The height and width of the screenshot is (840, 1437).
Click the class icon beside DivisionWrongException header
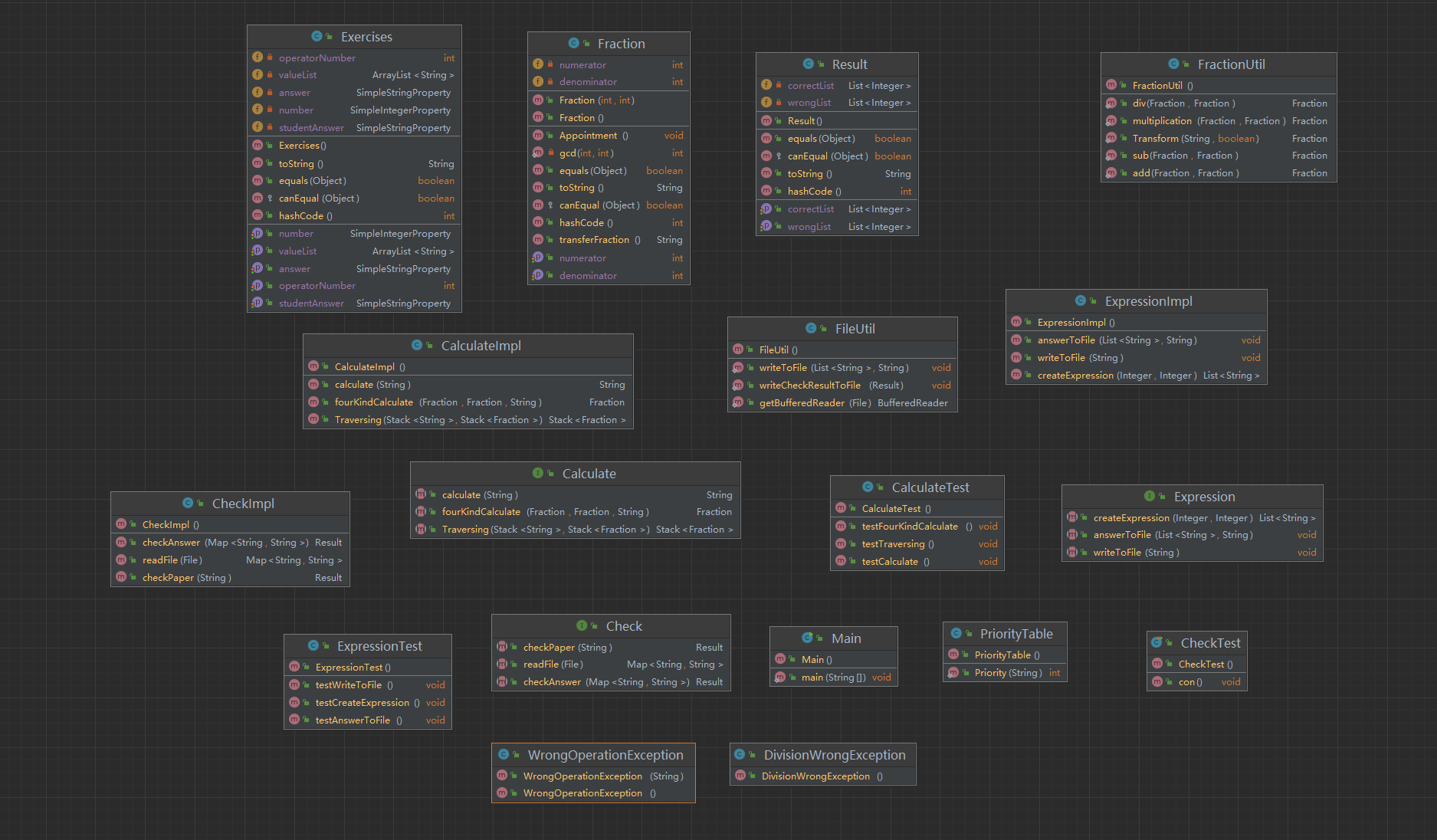click(740, 755)
